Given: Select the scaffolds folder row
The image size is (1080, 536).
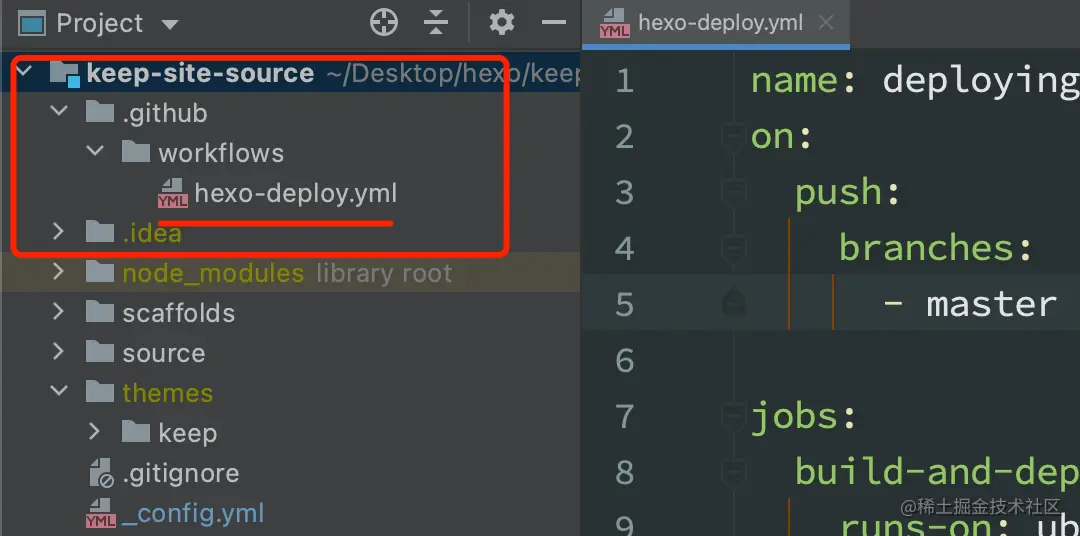Looking at the screenshot, I should (x=290, y=313).
